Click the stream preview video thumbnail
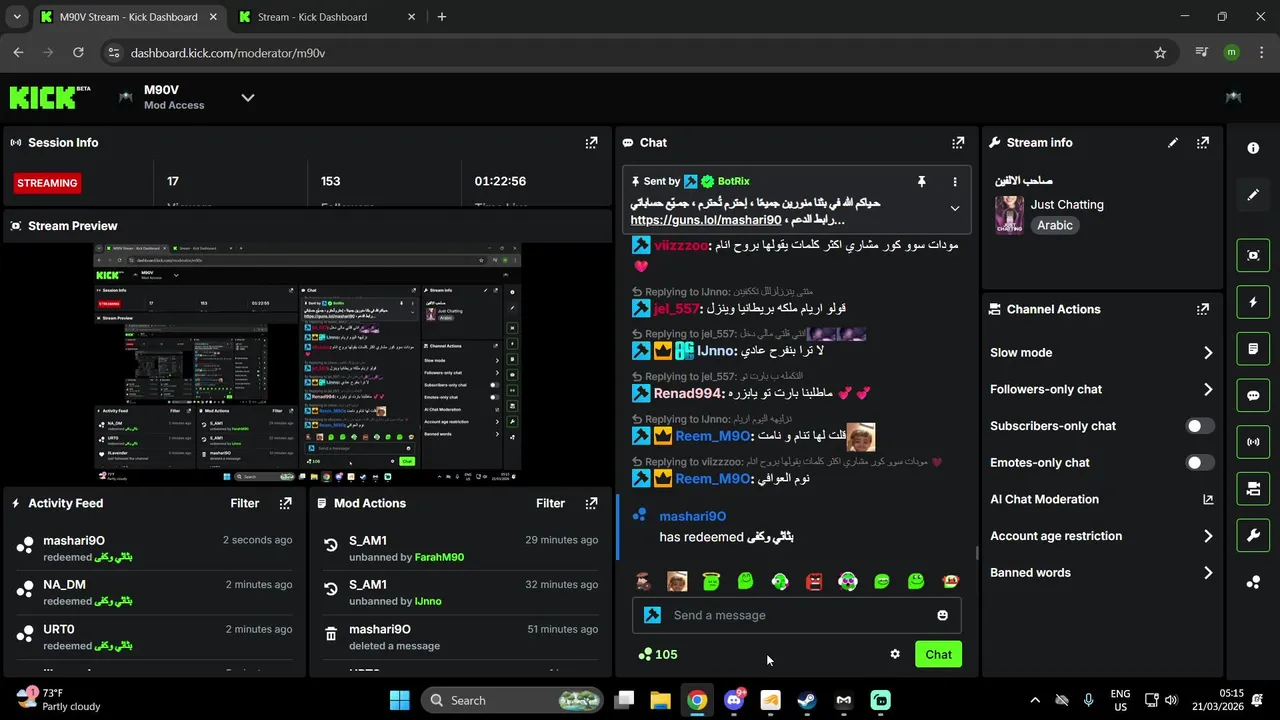The image size is (1280, 720). [307, 363]
